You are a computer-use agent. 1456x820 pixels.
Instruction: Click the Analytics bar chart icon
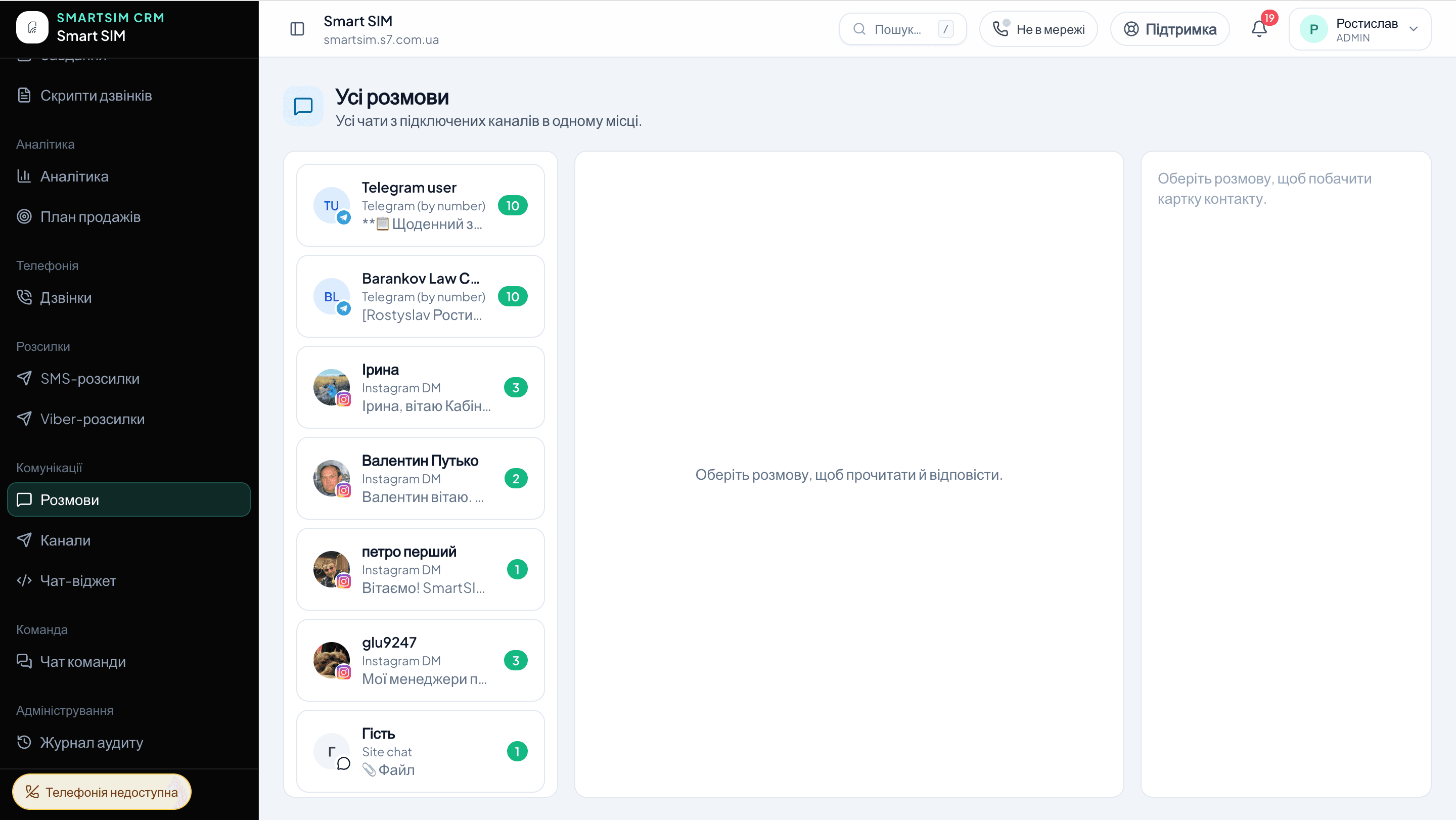(24, 176)
